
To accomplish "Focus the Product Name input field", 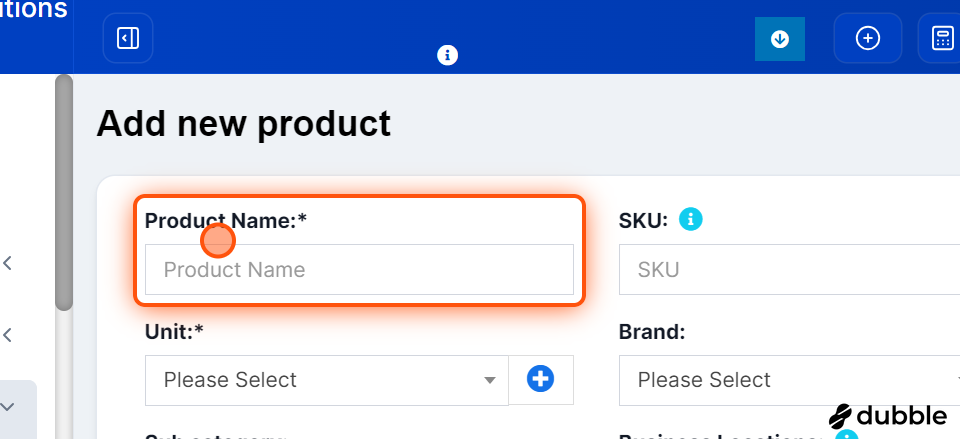I will pyautogui.click(x=359, y=269).
